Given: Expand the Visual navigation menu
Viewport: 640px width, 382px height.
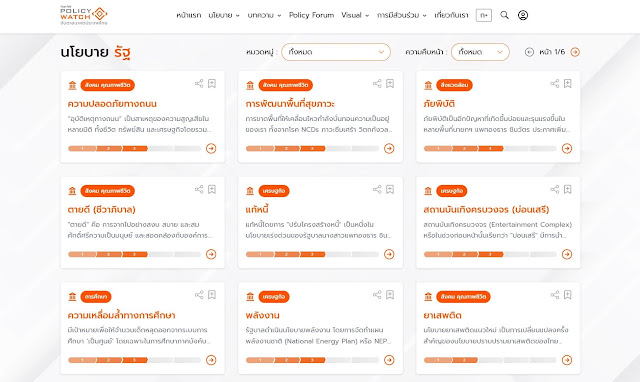Looking at the screenshot, I should click(x=355, y=15).
